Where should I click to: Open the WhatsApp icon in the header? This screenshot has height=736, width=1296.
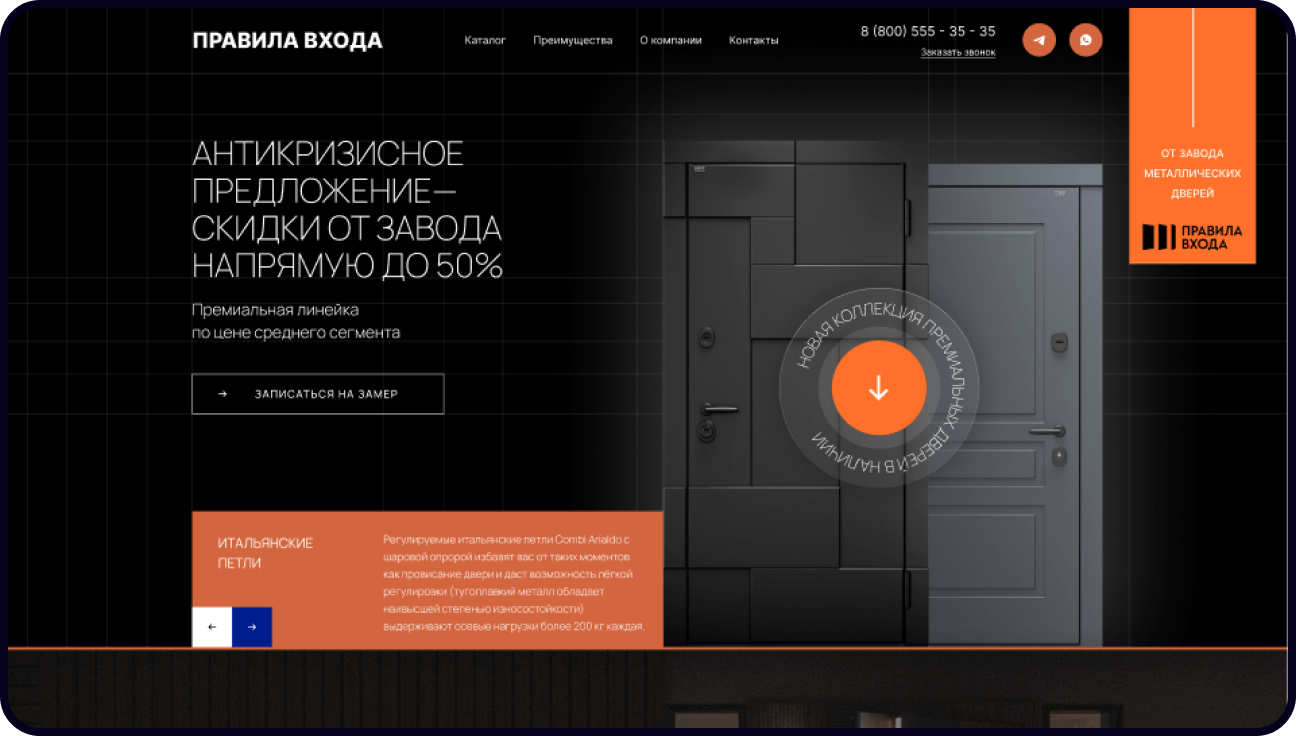click(1086, 40)
